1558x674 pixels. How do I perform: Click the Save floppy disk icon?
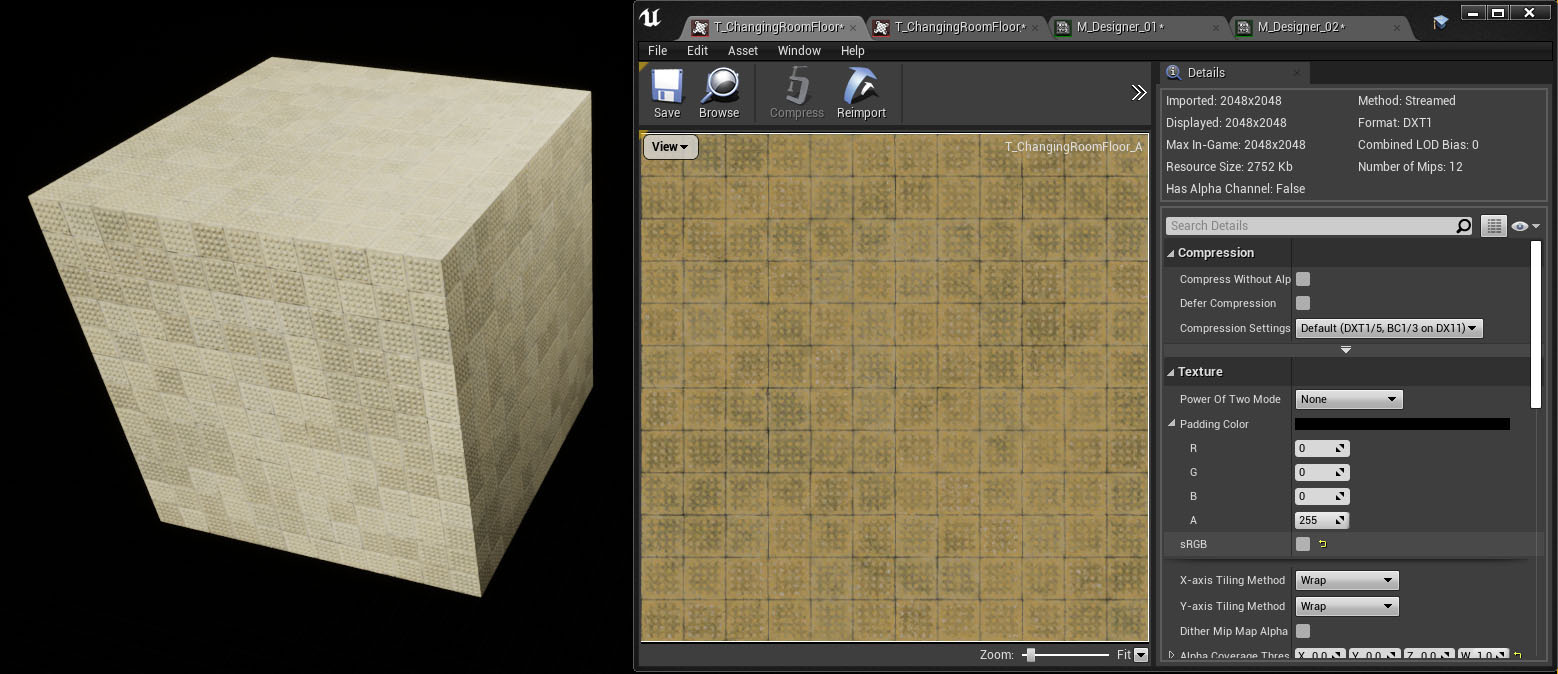coord(667,87)
